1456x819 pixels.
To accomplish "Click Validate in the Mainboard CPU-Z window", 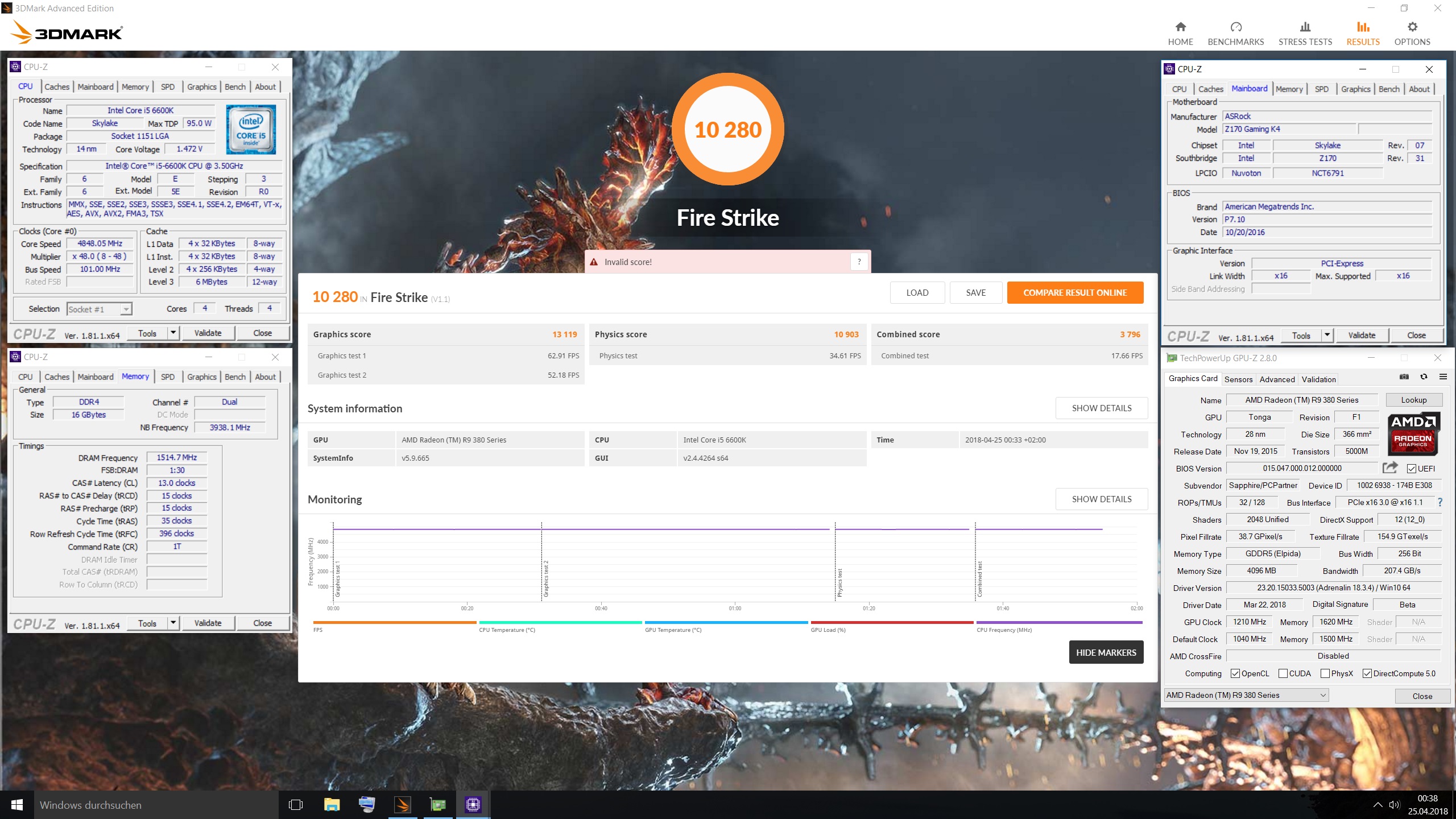I will [x=1362, y=336].
